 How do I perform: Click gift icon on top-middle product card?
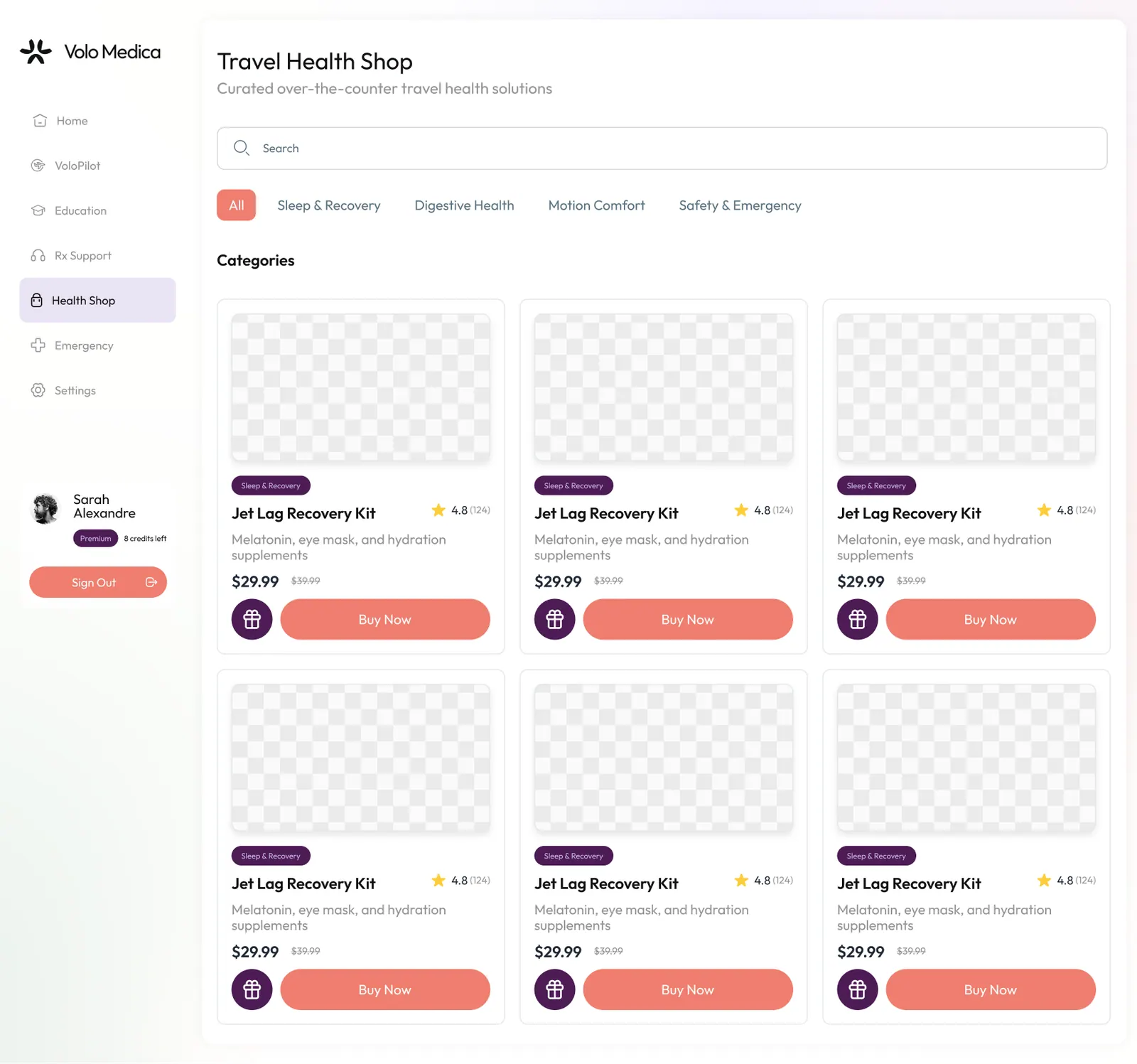coord(555,619)
